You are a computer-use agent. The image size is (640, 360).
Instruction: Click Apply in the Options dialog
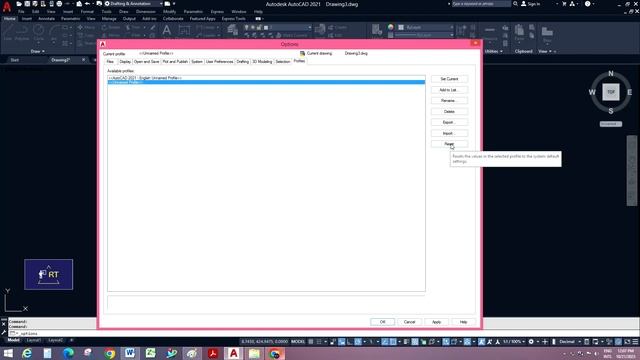436,322
